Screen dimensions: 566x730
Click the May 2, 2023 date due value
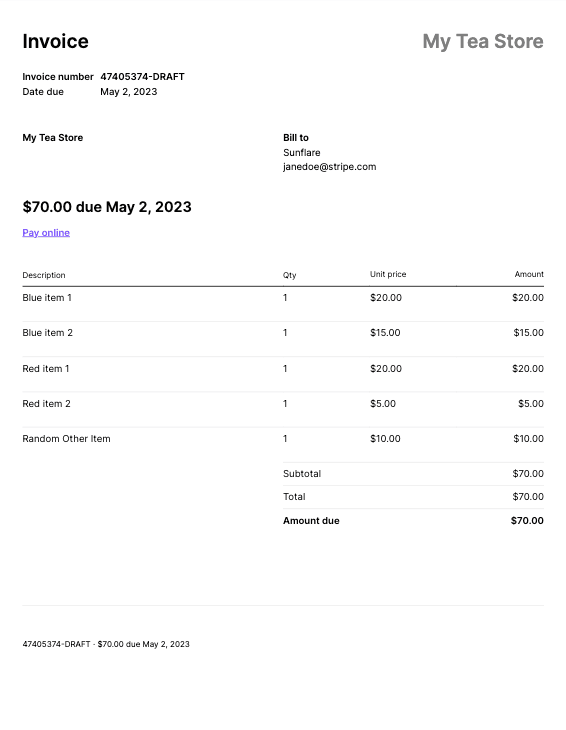pyautogui.click(x=128, y=92)
